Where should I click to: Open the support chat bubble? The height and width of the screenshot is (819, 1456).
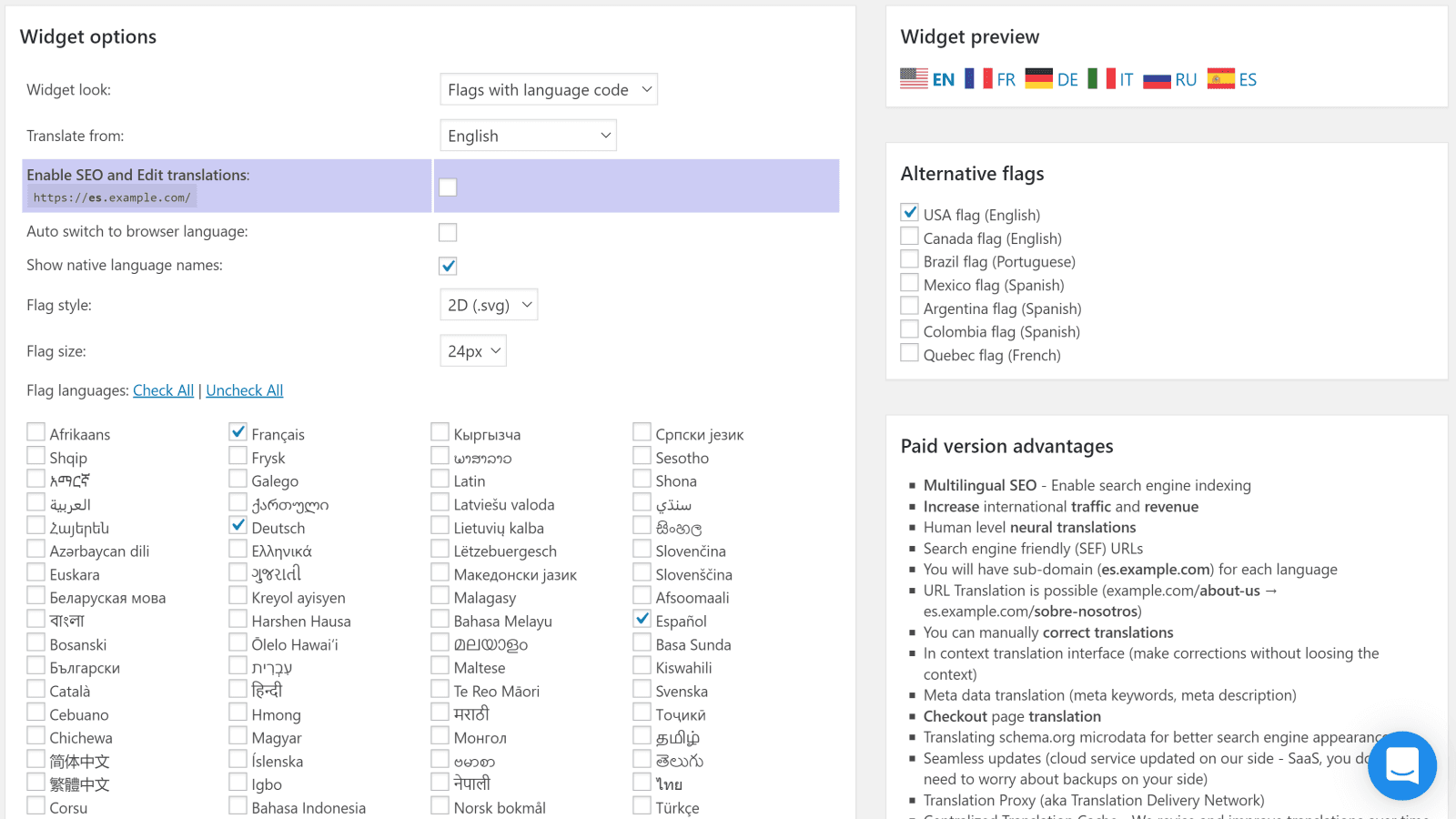point(1401,765)
